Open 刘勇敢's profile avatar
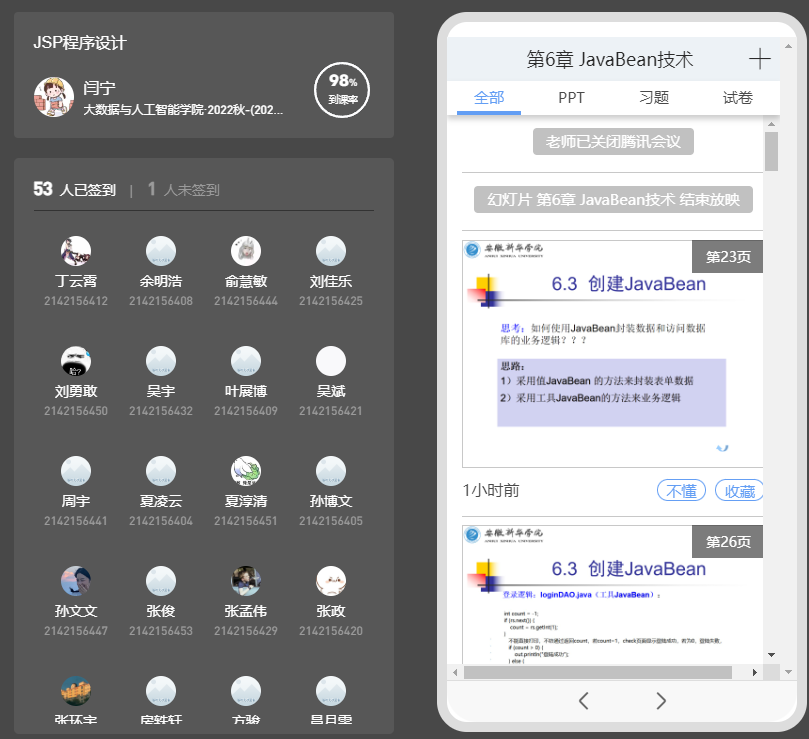Image resolution: width=809 pixels, height=739 pixels. (76, 361)
